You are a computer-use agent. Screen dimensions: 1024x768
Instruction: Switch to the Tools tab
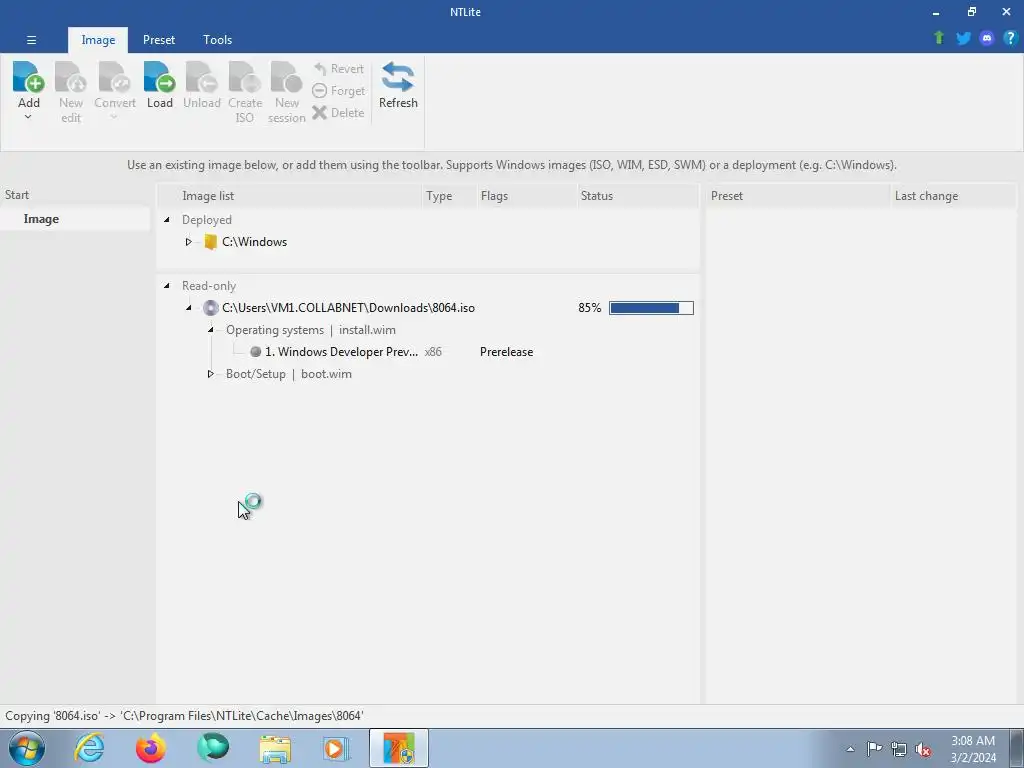tap(217, 40)
